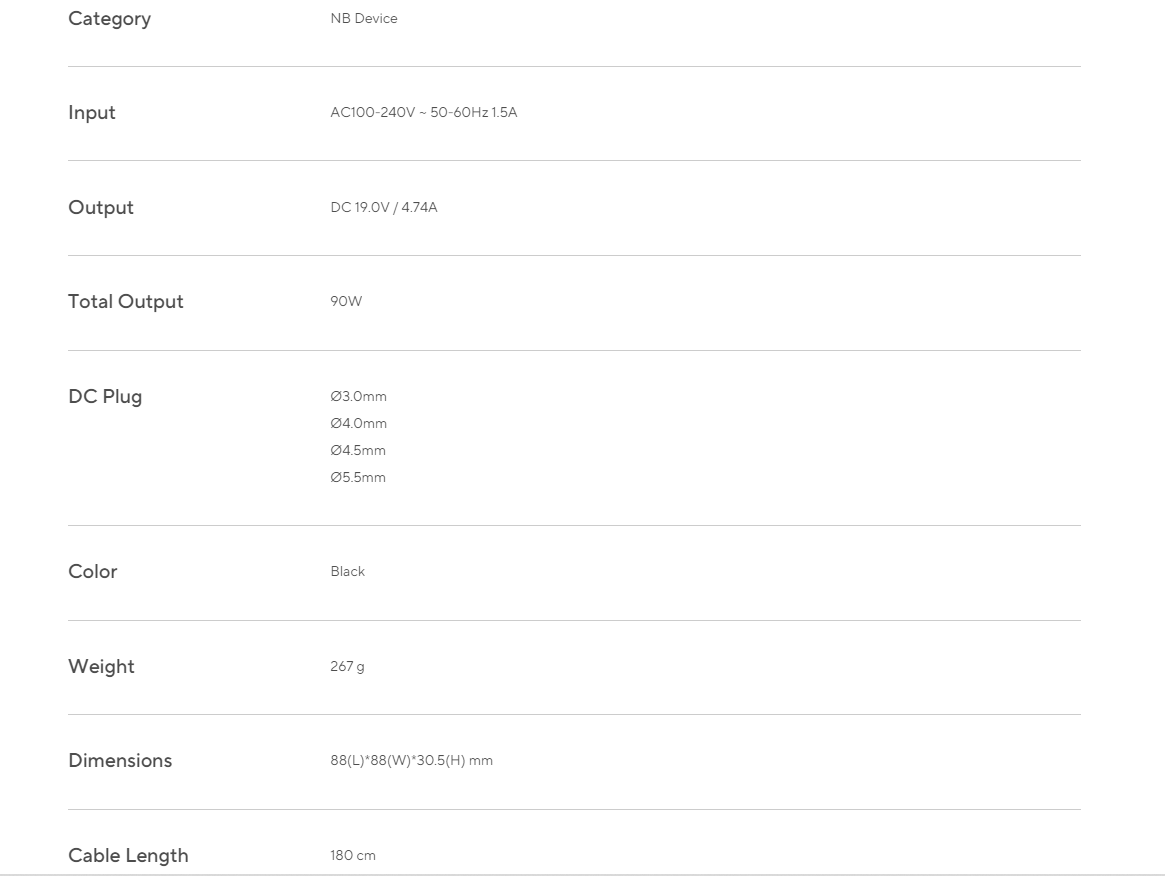The width and height of the screenshot is (1165, 876).
Task: Select the DC 19.0V / 4.74A value
Action: [x=384, y=208]
